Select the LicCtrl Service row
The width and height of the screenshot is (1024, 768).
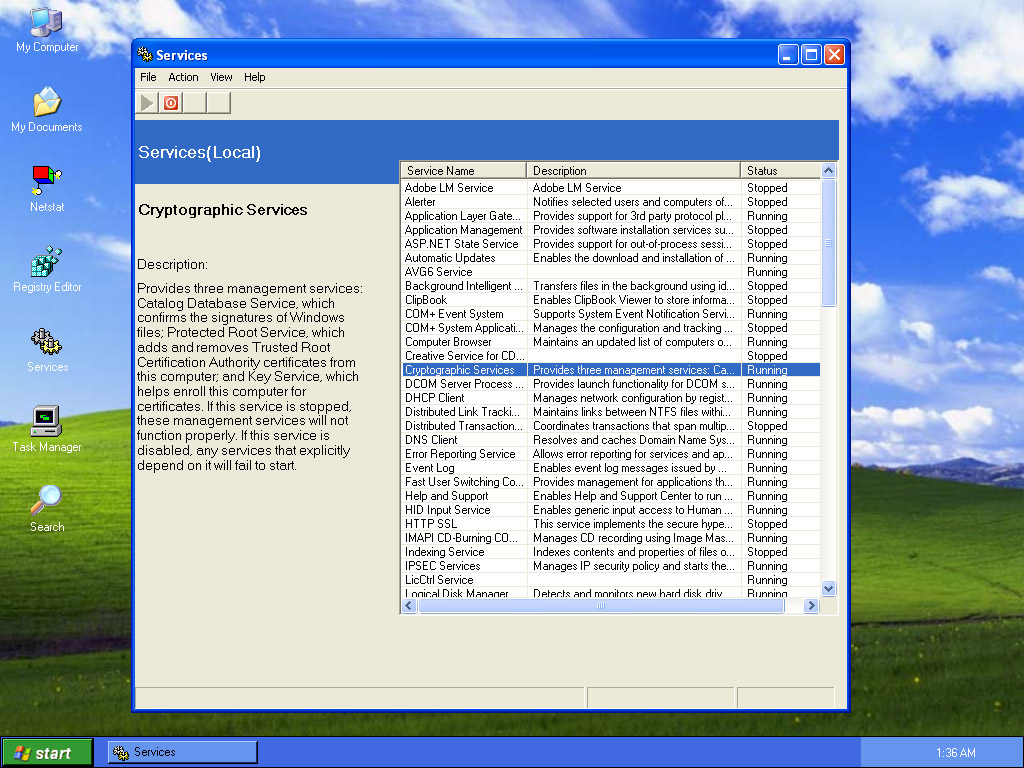611,581
